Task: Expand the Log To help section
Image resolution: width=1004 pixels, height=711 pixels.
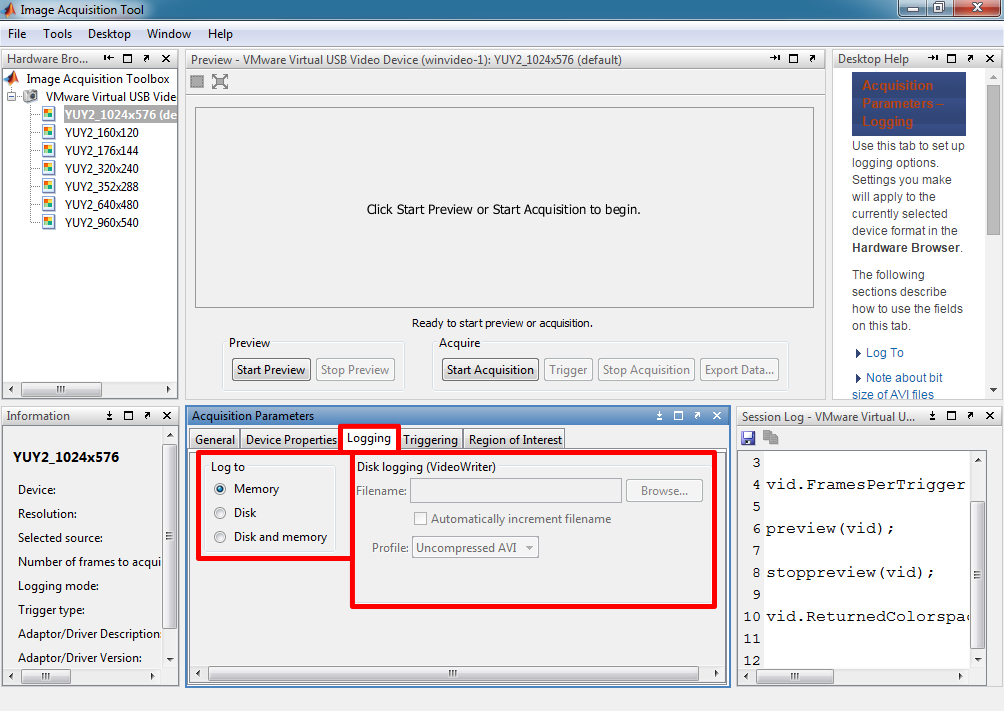Action: [x=858, y=353]
